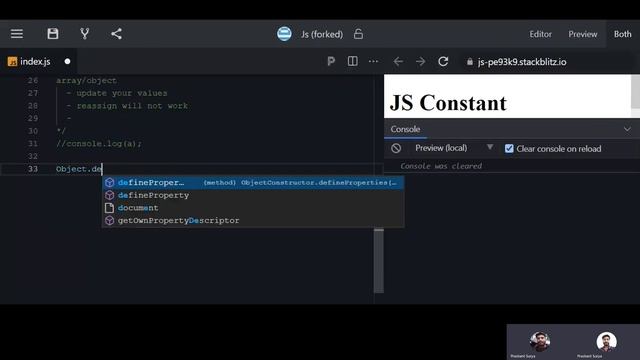Choose defineProperties autocomplete suggestion
Image resolution: width=640 pixels, height=360 pixels.
pyautogui.click(x=253, y=182)
